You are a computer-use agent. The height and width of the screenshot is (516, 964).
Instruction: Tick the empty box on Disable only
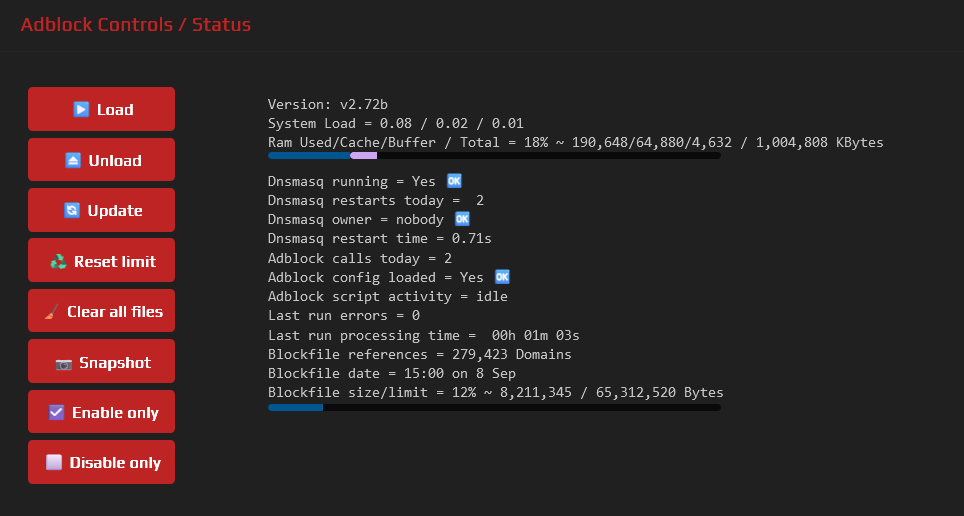[54, 462]
